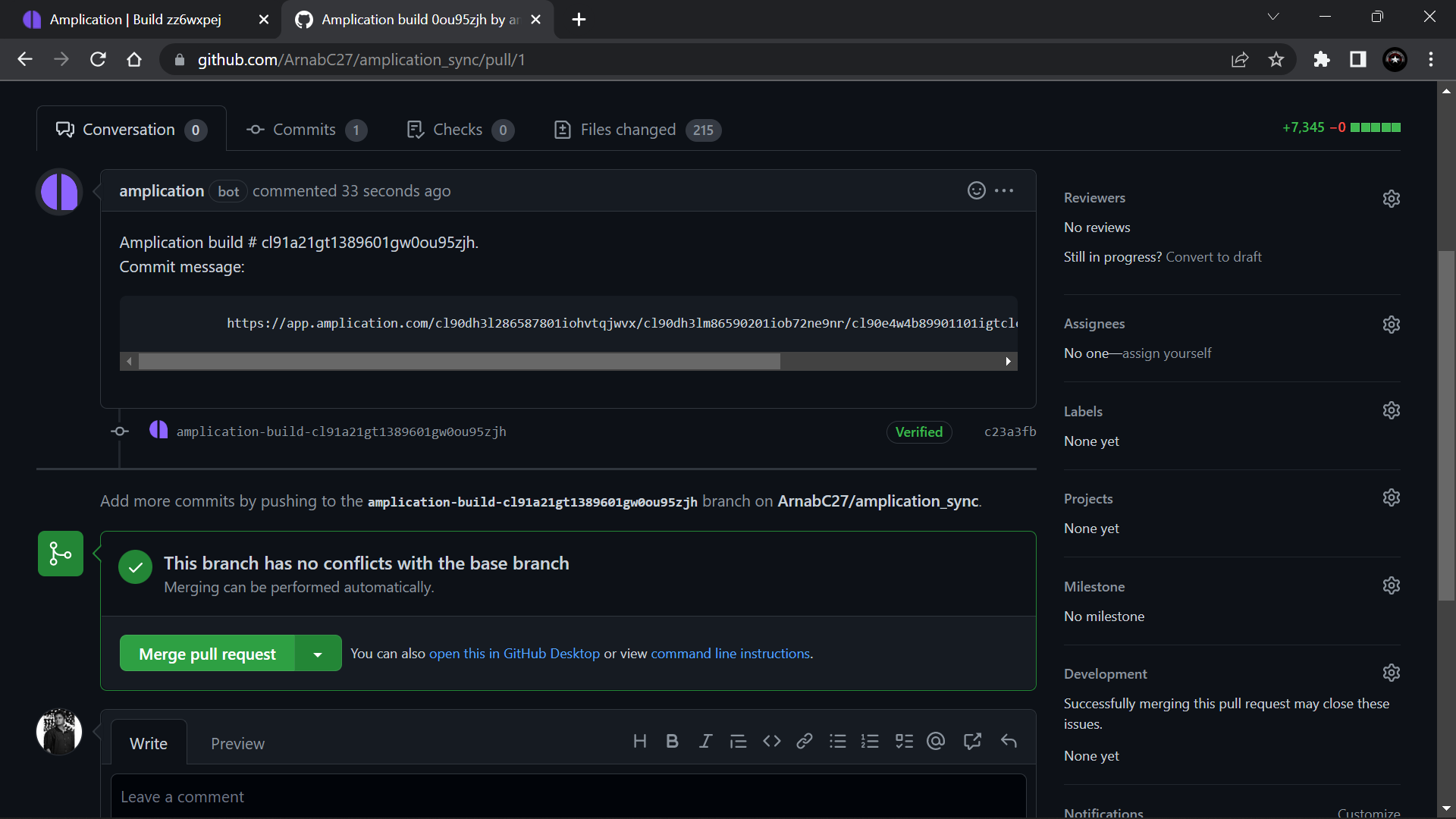Convert the pull request to draft
This screenshot has height=819, width=1456.
pos(1213,256)
